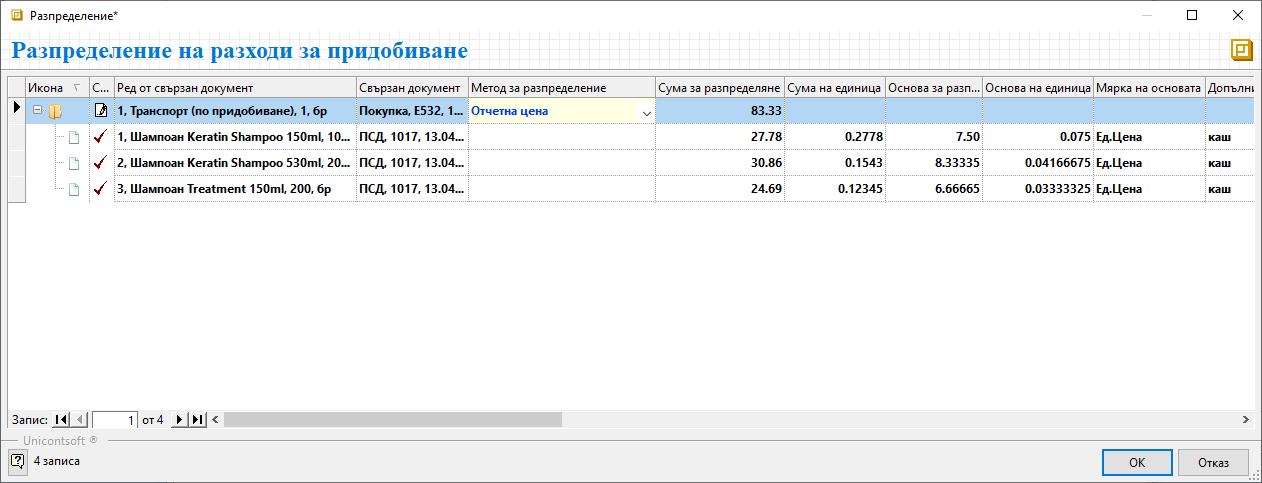This screenshot has width=1262, height=483.
Task: Open the Отчетна цена method dropdown
Action: pos(646,113)
